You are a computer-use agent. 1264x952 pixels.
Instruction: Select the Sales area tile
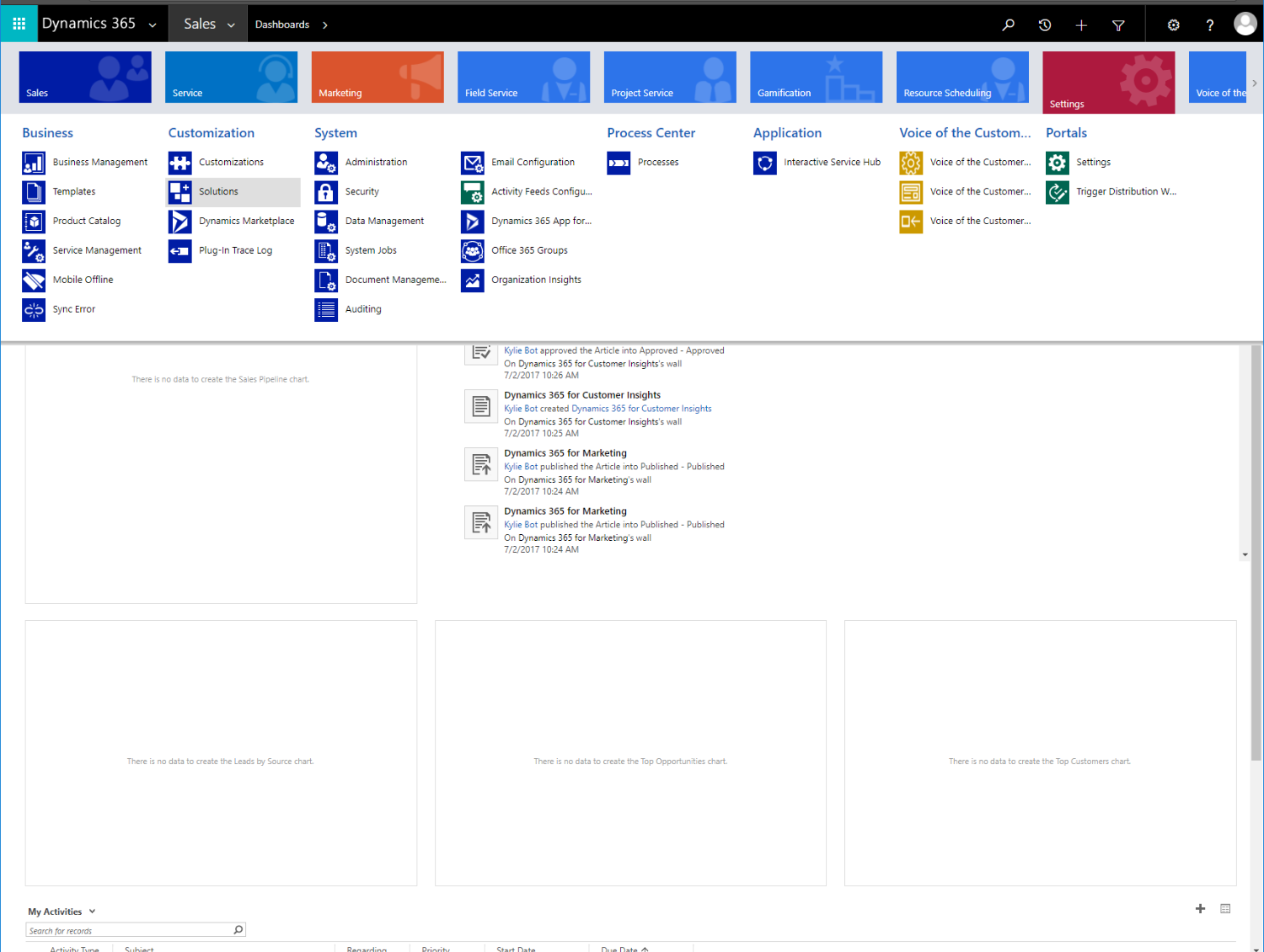point(85,77)
